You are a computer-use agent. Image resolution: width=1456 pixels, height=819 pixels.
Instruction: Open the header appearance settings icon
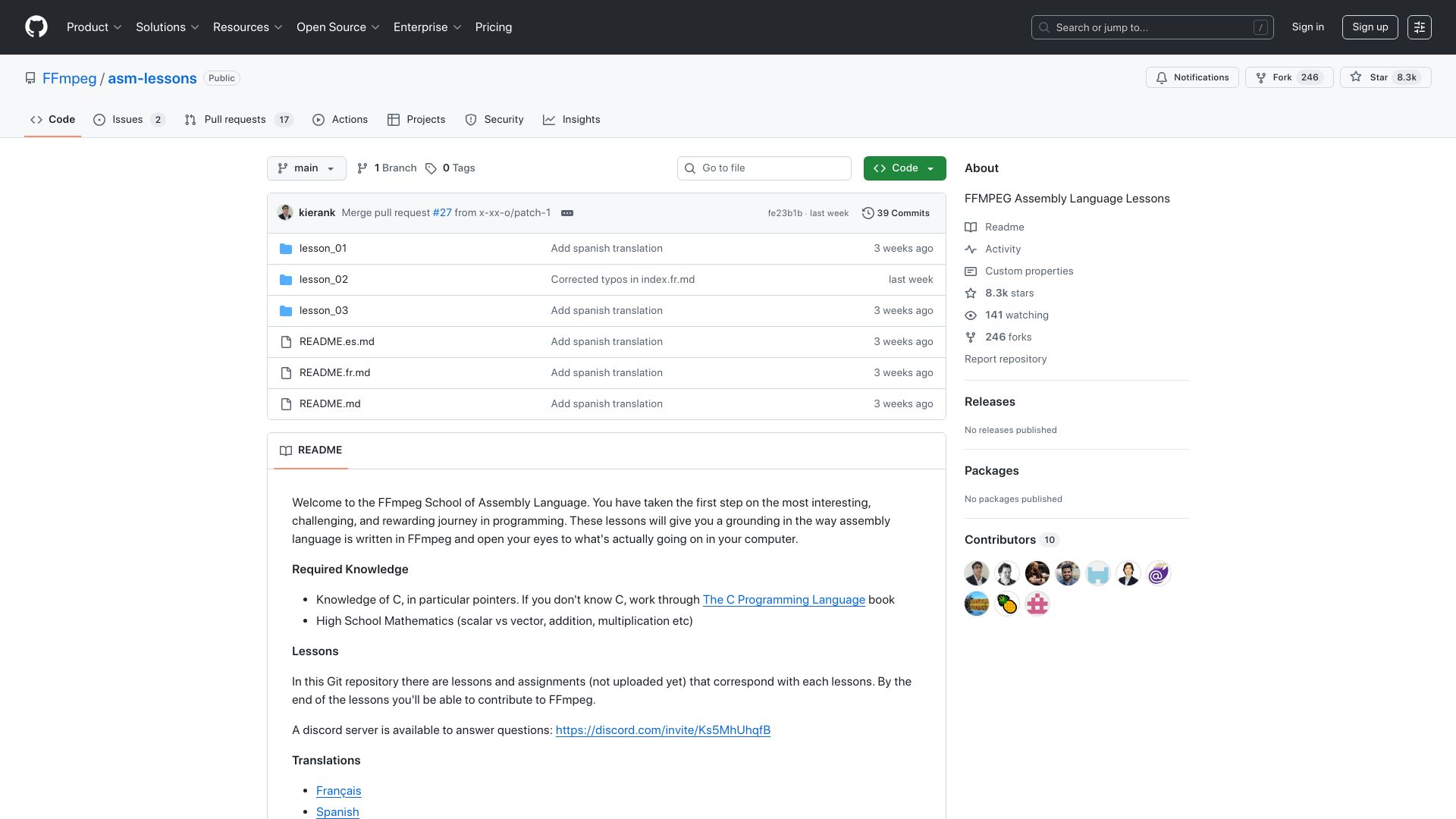[x=1420, y=27]
